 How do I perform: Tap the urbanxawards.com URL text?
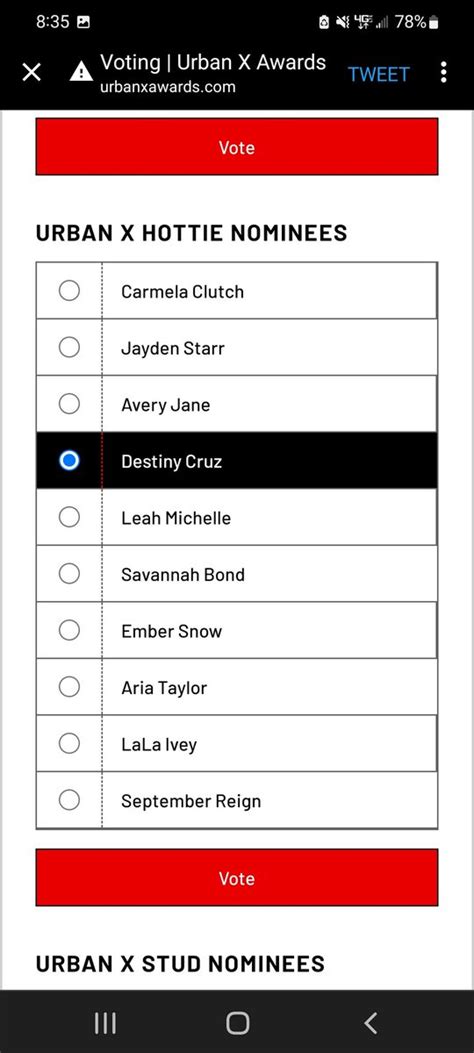pos(168,87)
